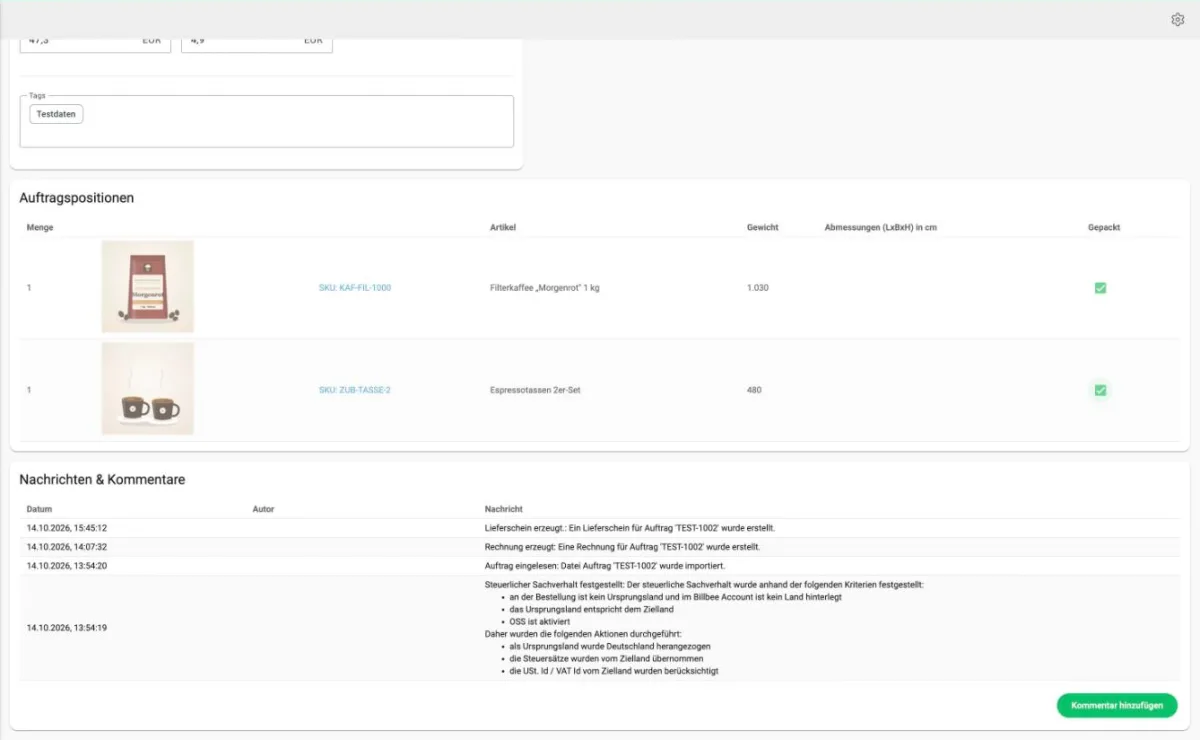Select the Testdaten tag chip

pyautogui.click(x=57, y=114)
